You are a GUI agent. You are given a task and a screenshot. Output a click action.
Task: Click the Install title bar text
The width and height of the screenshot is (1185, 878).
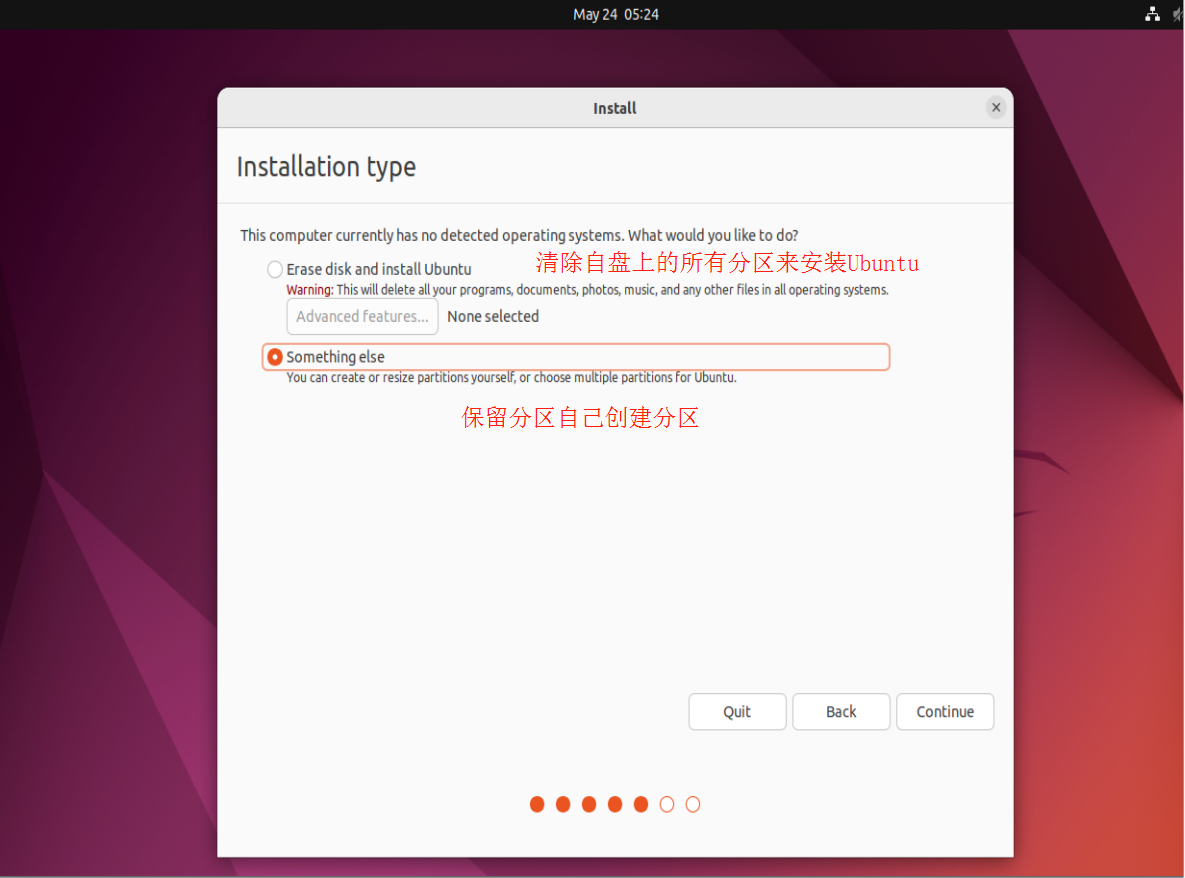coord(614,108)
